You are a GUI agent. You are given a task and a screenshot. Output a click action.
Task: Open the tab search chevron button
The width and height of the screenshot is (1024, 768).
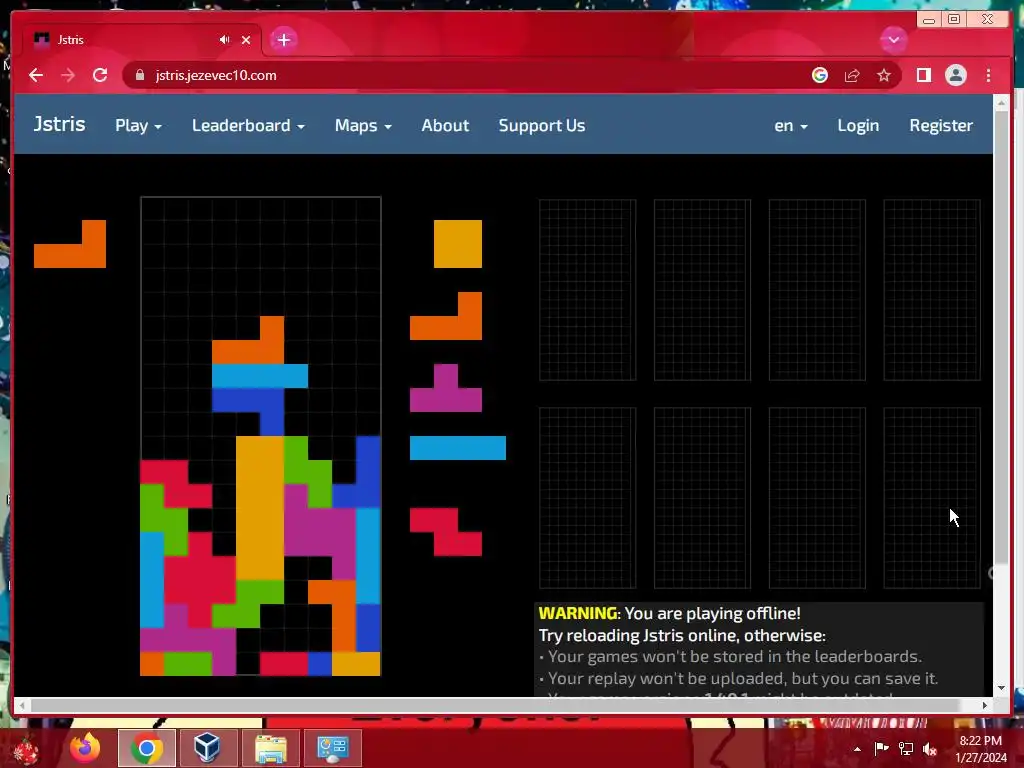point(893,40)
